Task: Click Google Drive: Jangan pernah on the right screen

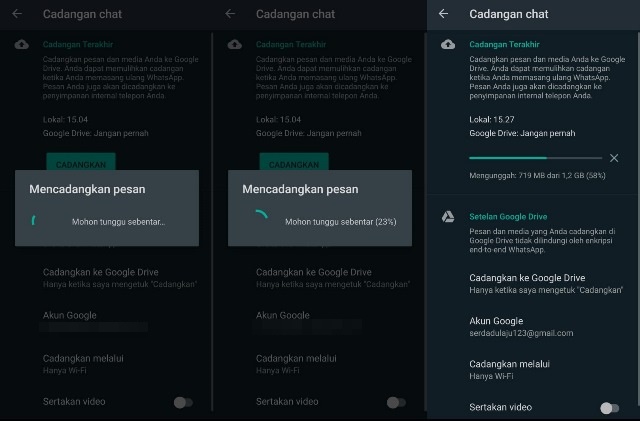Action: point(522,133)
